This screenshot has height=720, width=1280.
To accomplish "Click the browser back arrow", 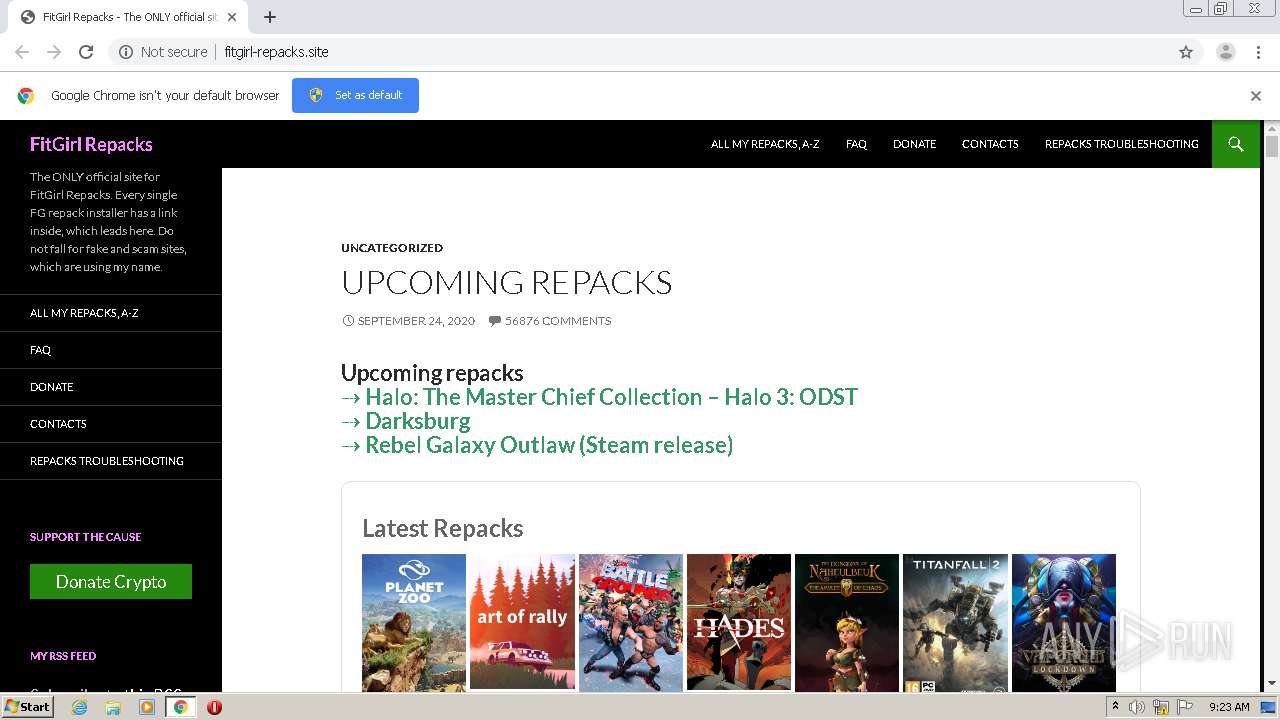I will coord(22,52).
